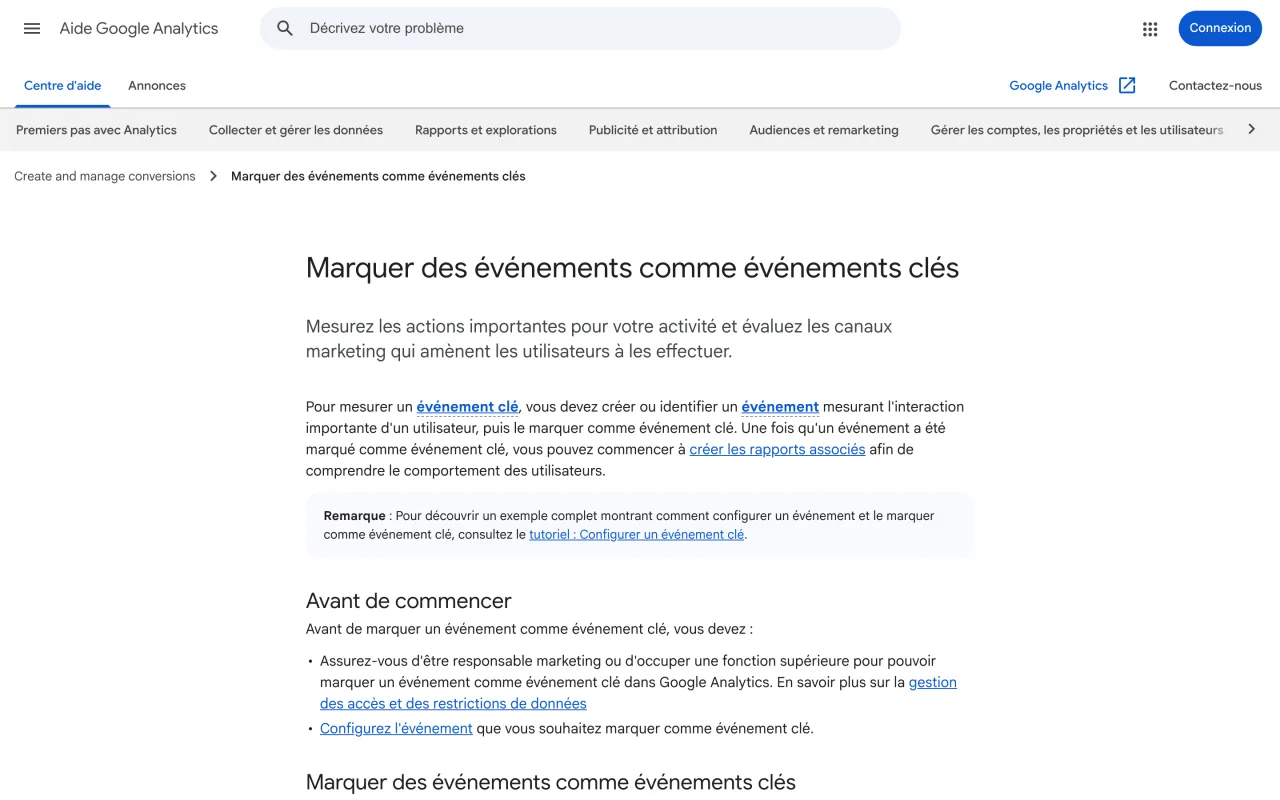Viewport: 1280px width, 800px height.
Task: Open the Google Analytics link
Action: 1058,86
